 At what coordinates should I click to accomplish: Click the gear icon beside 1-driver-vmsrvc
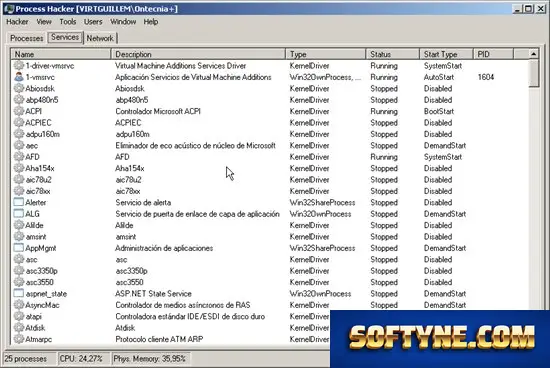(x=19, y=66)
